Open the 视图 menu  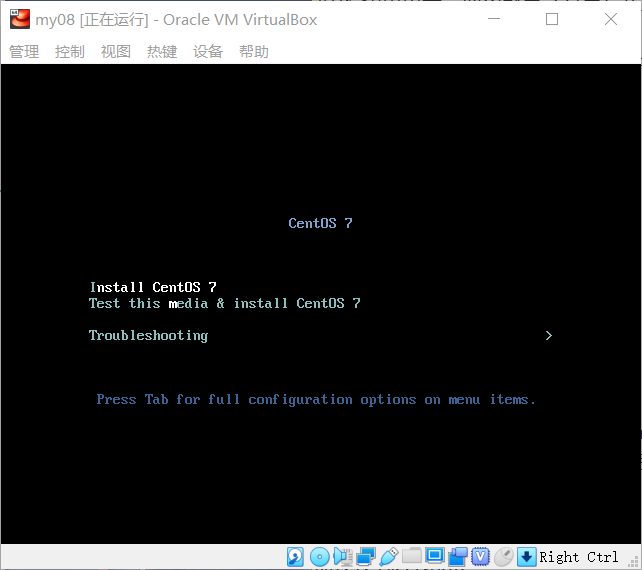[116, 52]
